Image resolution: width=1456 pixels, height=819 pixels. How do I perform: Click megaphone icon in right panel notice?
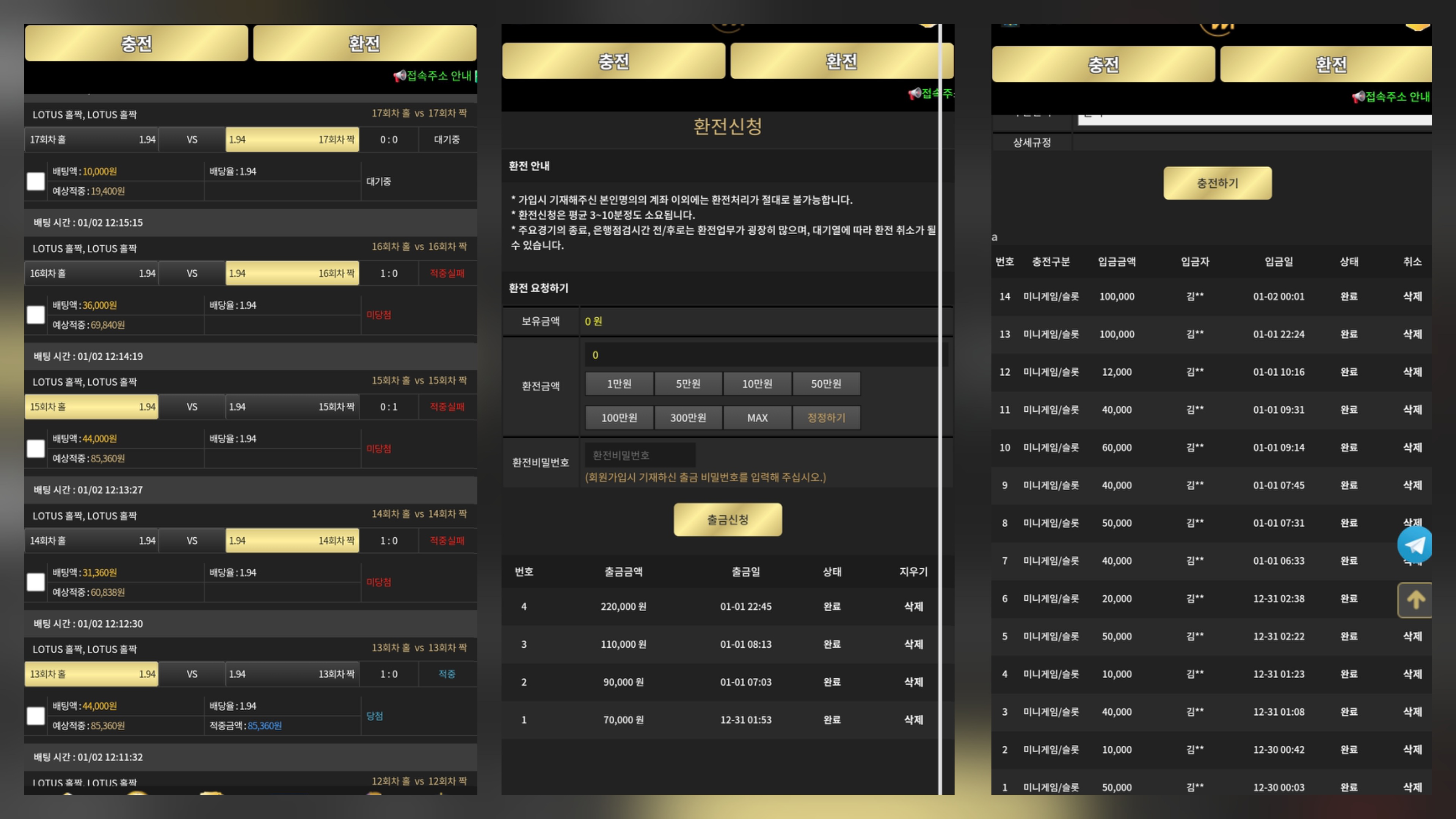[x=1358, y=97]
